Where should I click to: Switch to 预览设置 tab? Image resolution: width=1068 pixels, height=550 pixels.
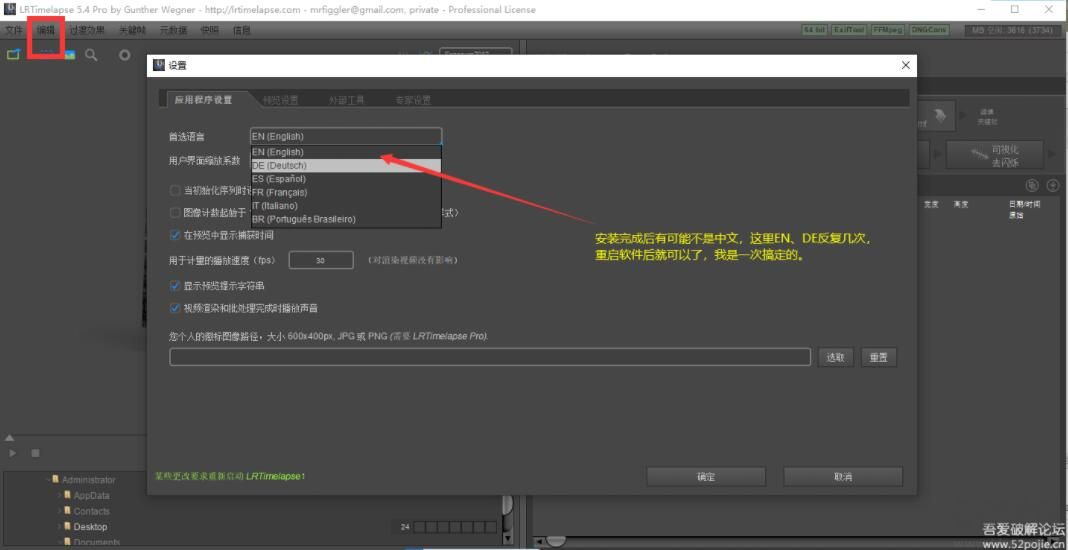point(281,100)
